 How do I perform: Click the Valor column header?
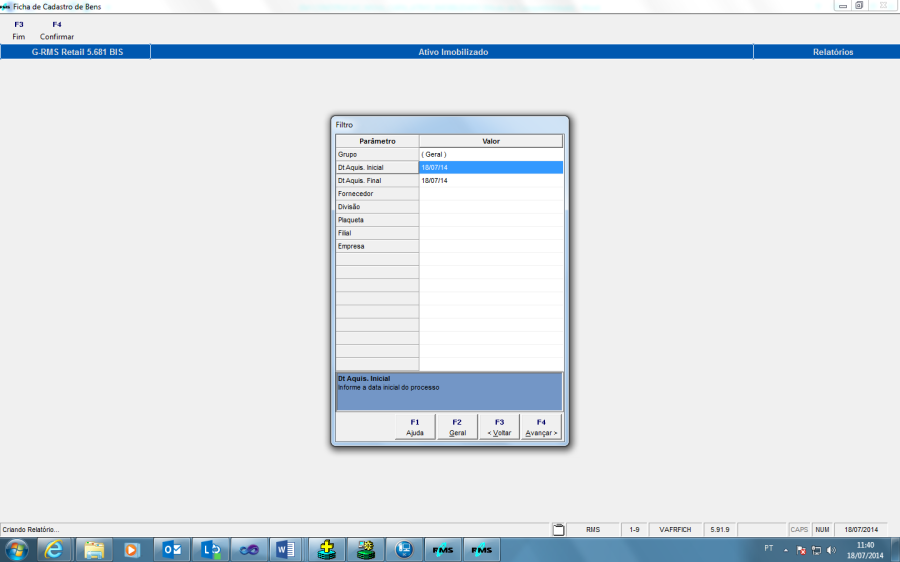coord(491,141)
